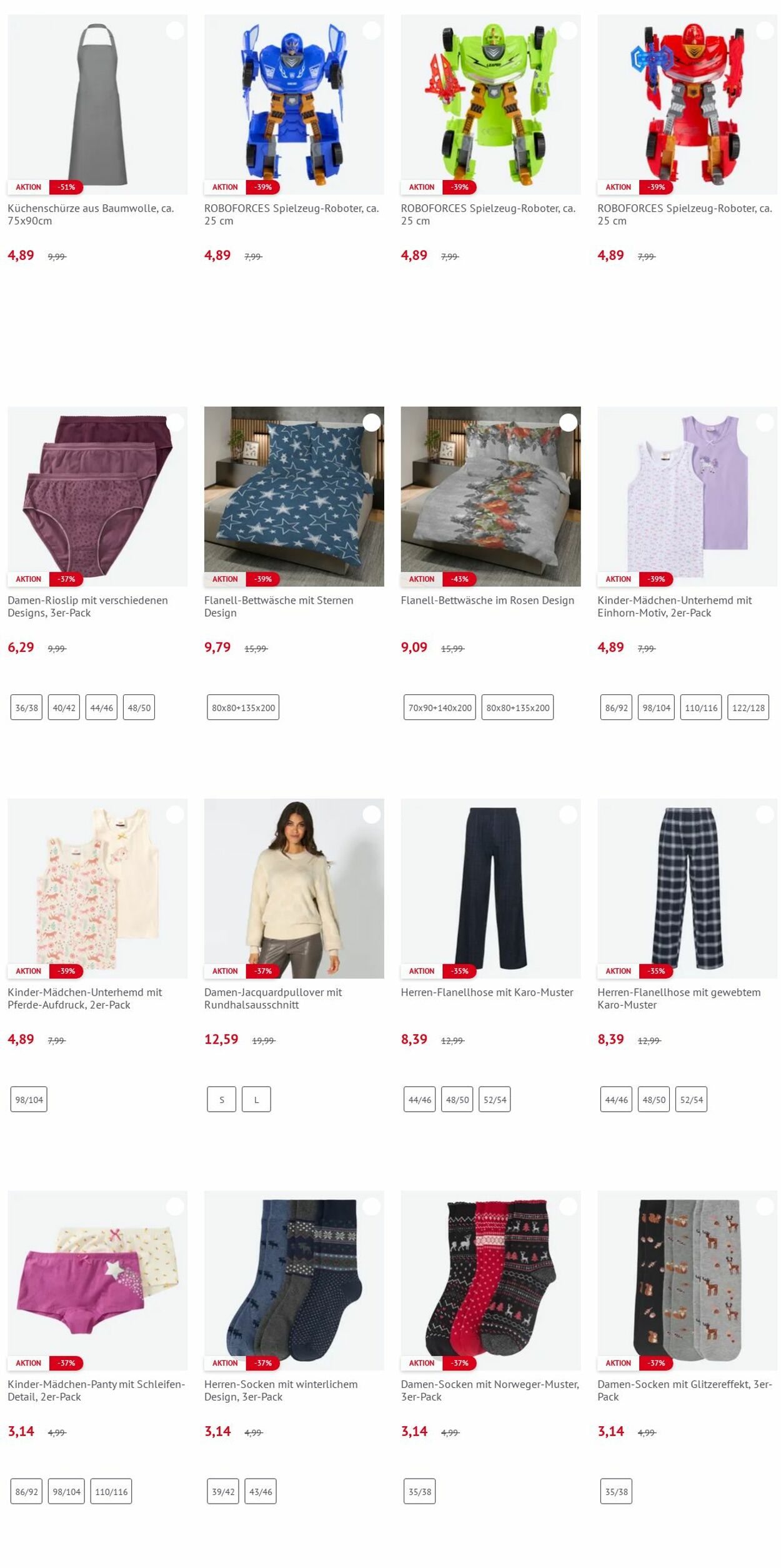Add the grey Küchenschürze to wishlist
This screenshot has width=781, height=1568.
point(175,31)
